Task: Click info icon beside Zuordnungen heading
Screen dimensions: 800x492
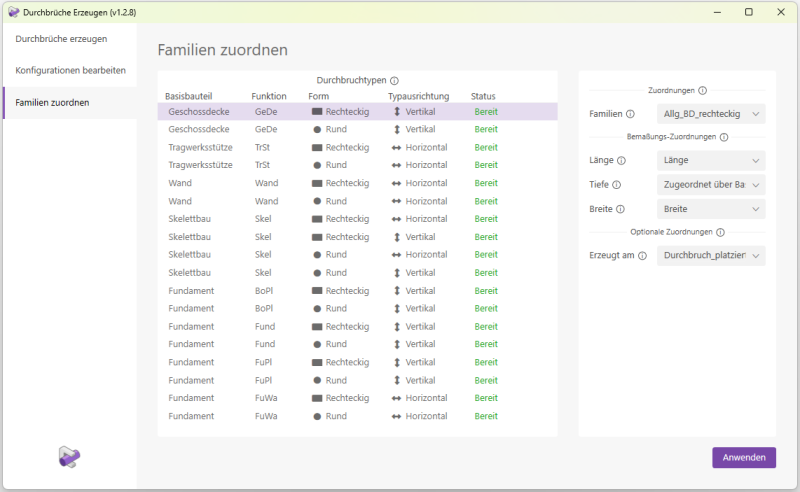Action: (x=702, y=90)
